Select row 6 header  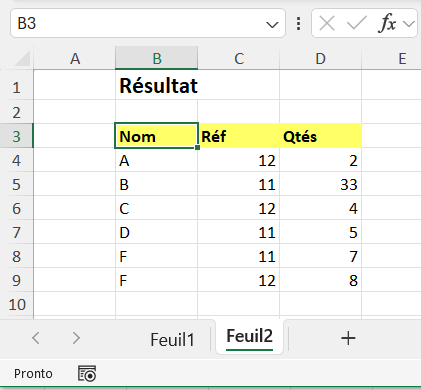(16, 208)
